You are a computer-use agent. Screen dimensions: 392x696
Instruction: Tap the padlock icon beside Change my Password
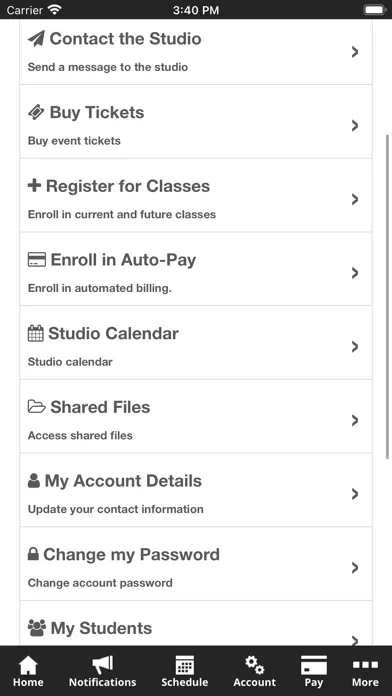tap(33, 554)
